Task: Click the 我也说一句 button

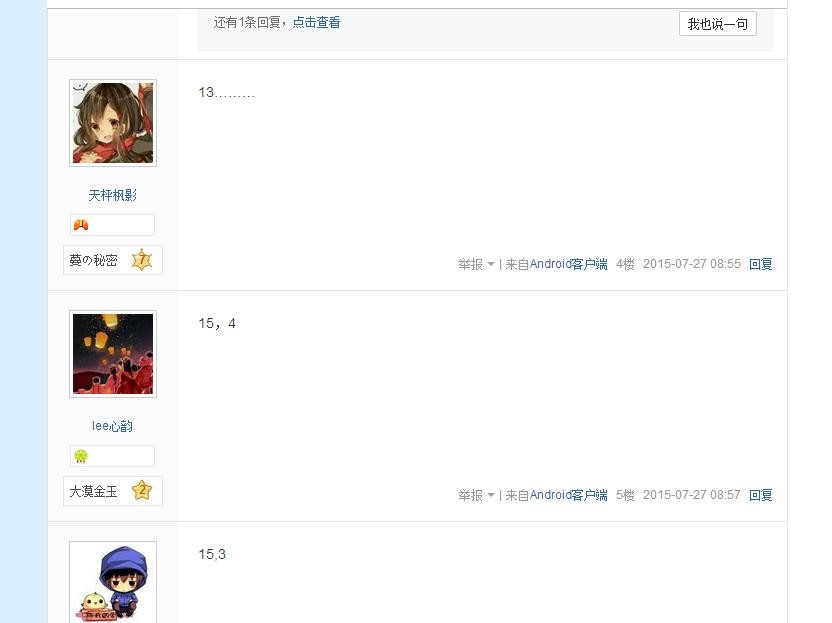Action: pos(717,24)
